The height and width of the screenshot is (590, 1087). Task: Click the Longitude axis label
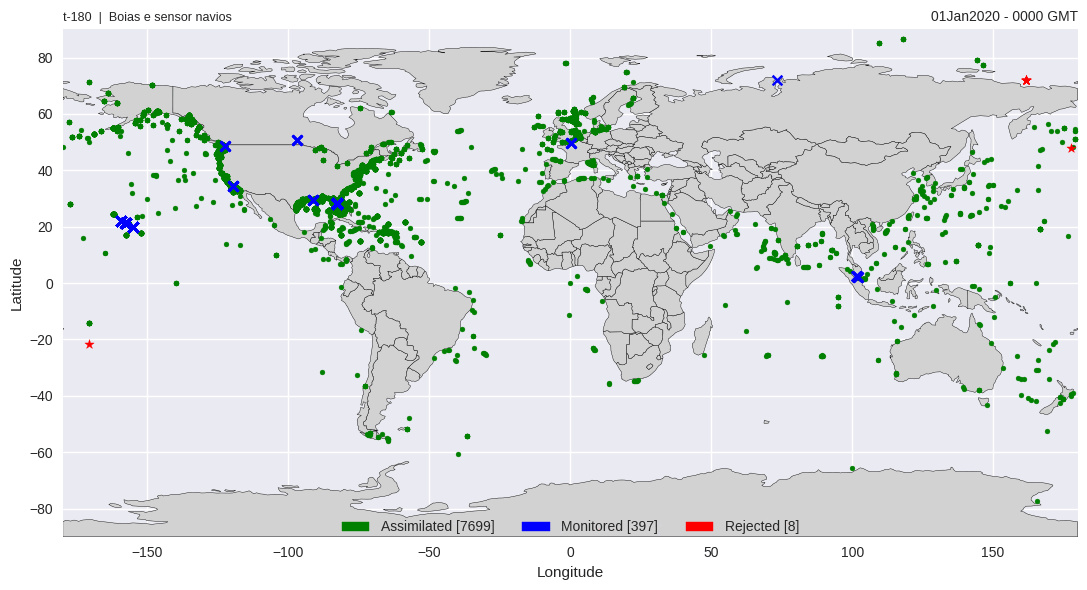coord(570,572)
